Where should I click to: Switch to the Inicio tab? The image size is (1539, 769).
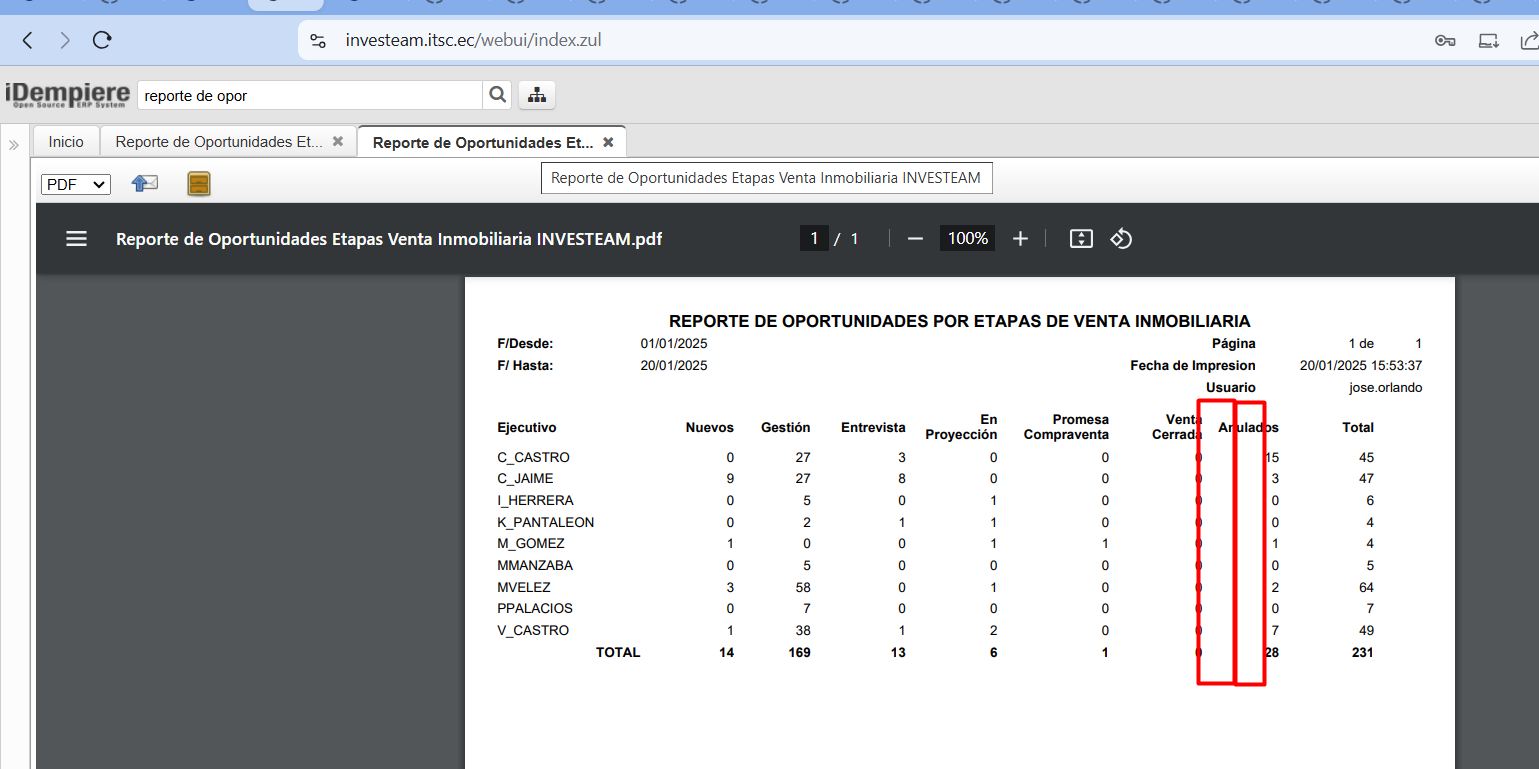pyautogui.click(x=66, y=142)
